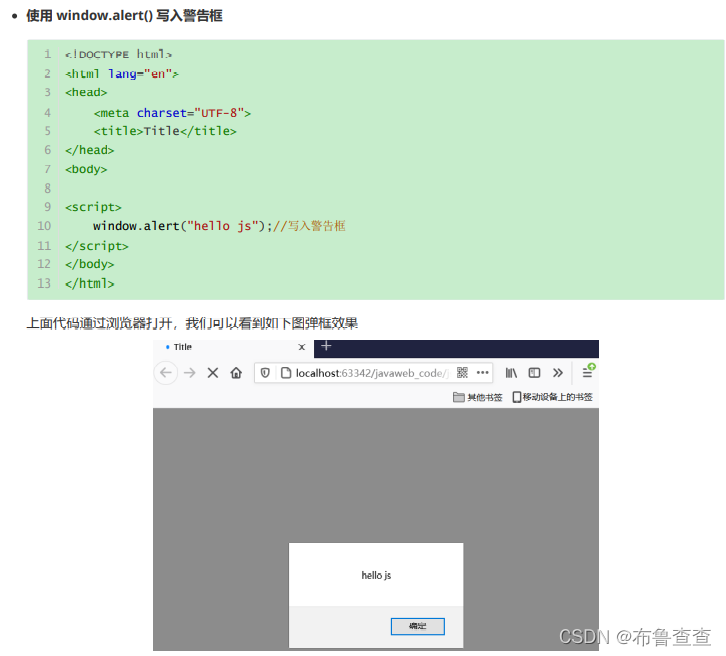Toggle the sidebar view icon

click(x=534, y=373)
